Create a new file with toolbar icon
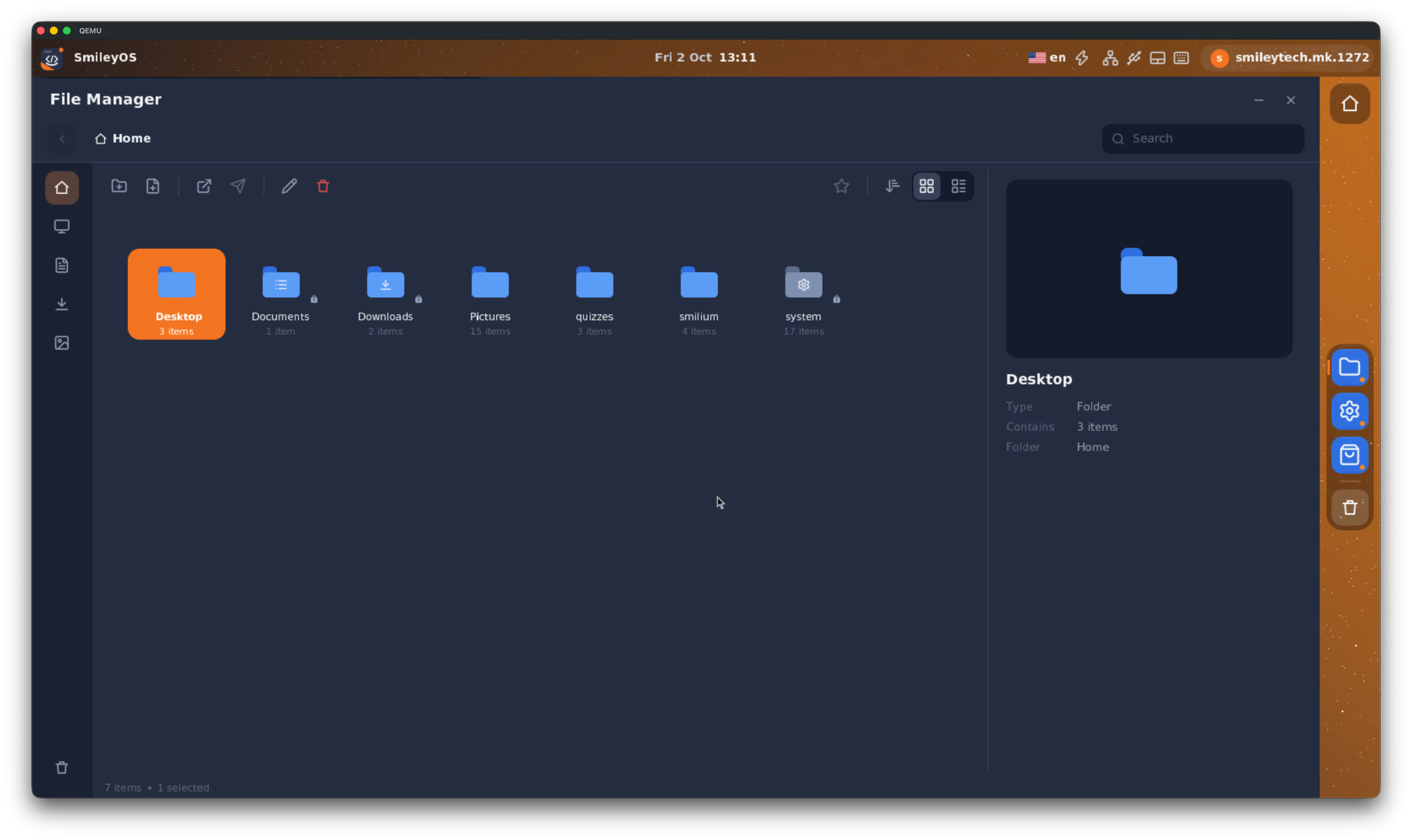The height and width of the screenshot is (840, 1412). [x=153, y=186]
